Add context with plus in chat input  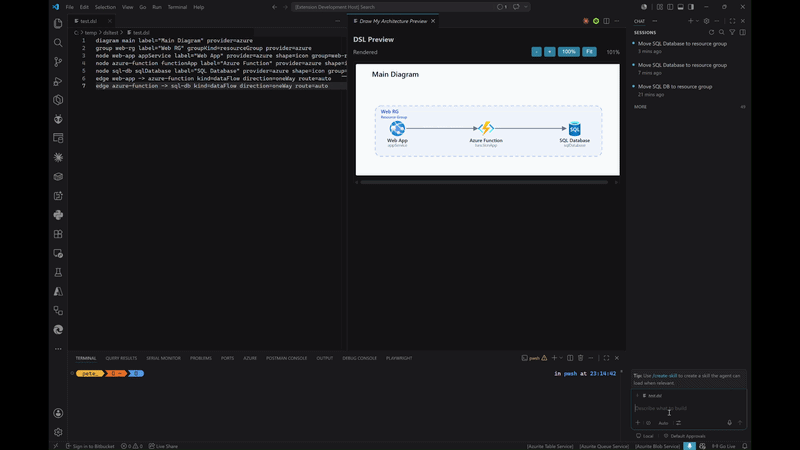[x=638, y=422]
